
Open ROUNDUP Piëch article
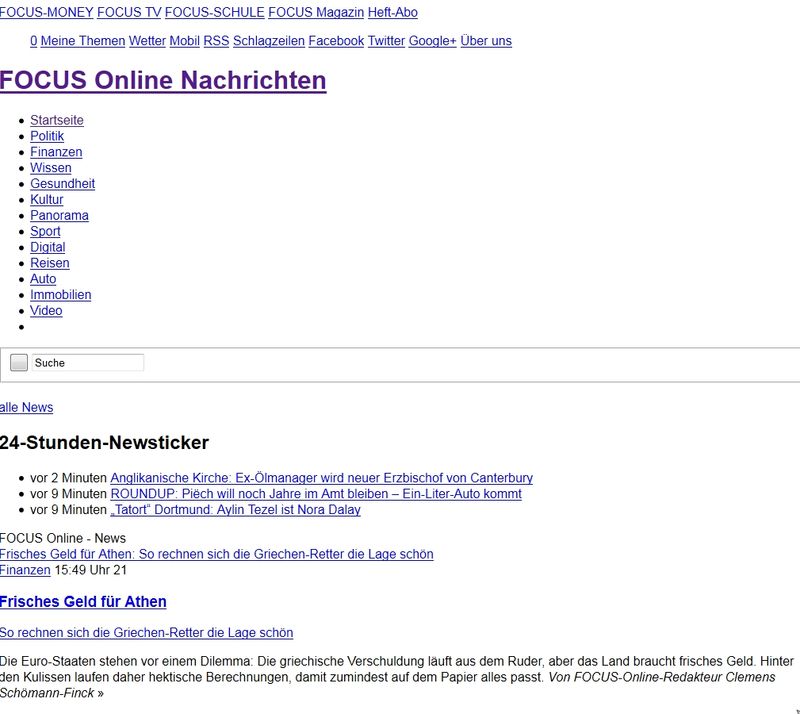coord(316,494)
